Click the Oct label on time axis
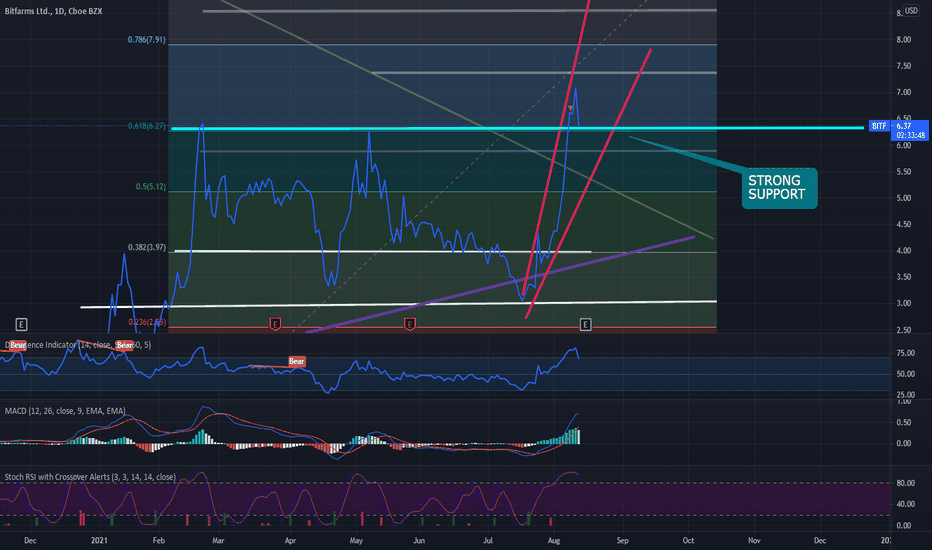The width and height of the screenshot is (932, 550). click(x=688, y=540)
